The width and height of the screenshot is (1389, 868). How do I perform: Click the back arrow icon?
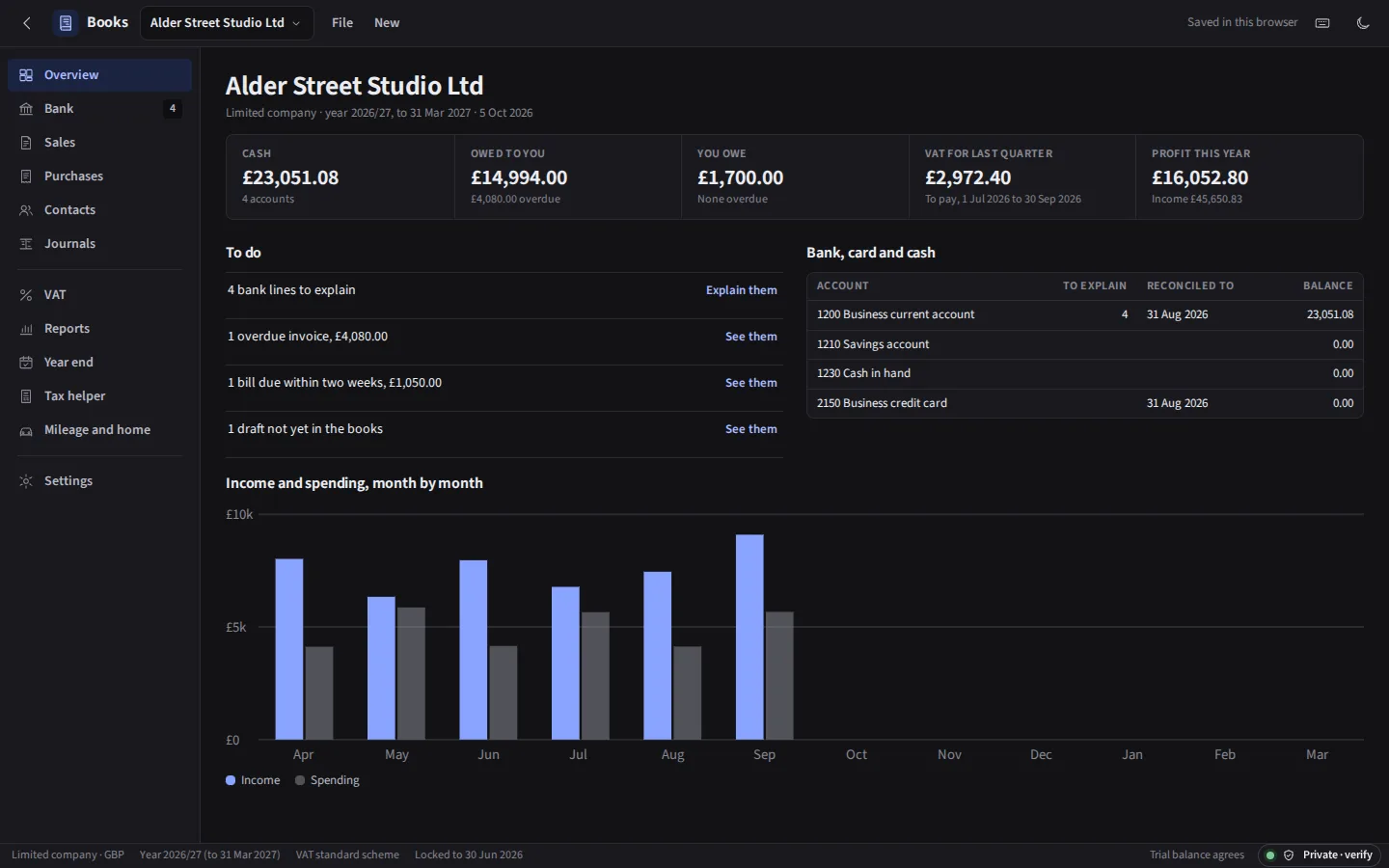pyautogui.click(x=27, y=23)
